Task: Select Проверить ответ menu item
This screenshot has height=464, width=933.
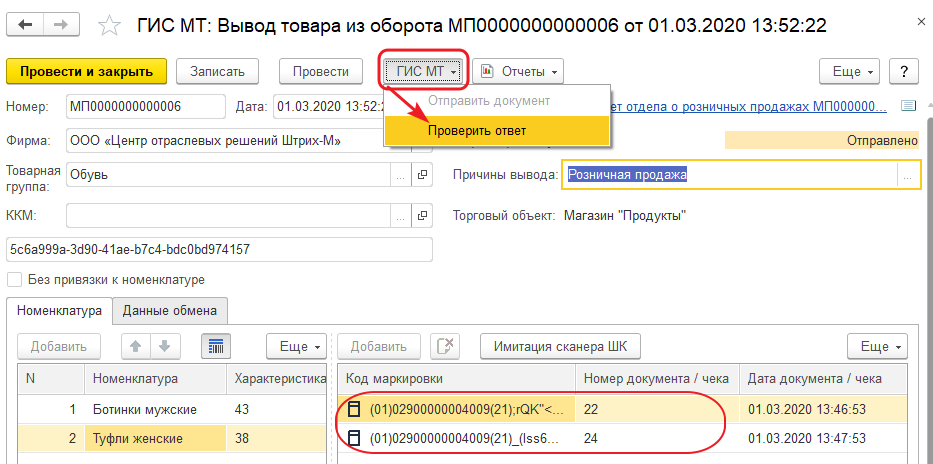Action: (x=476, y=130)
